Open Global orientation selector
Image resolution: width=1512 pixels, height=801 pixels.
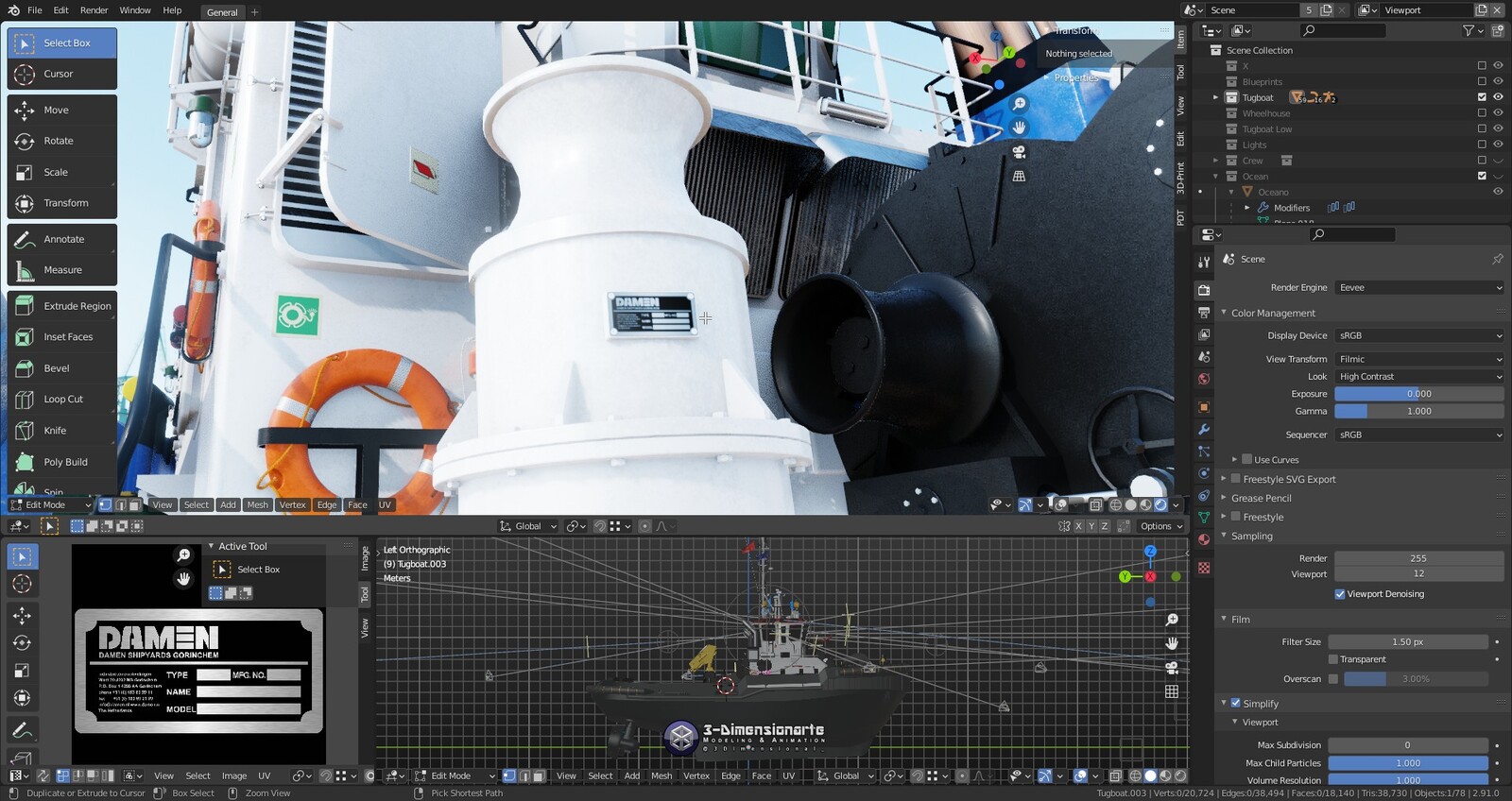pos(528,526)
